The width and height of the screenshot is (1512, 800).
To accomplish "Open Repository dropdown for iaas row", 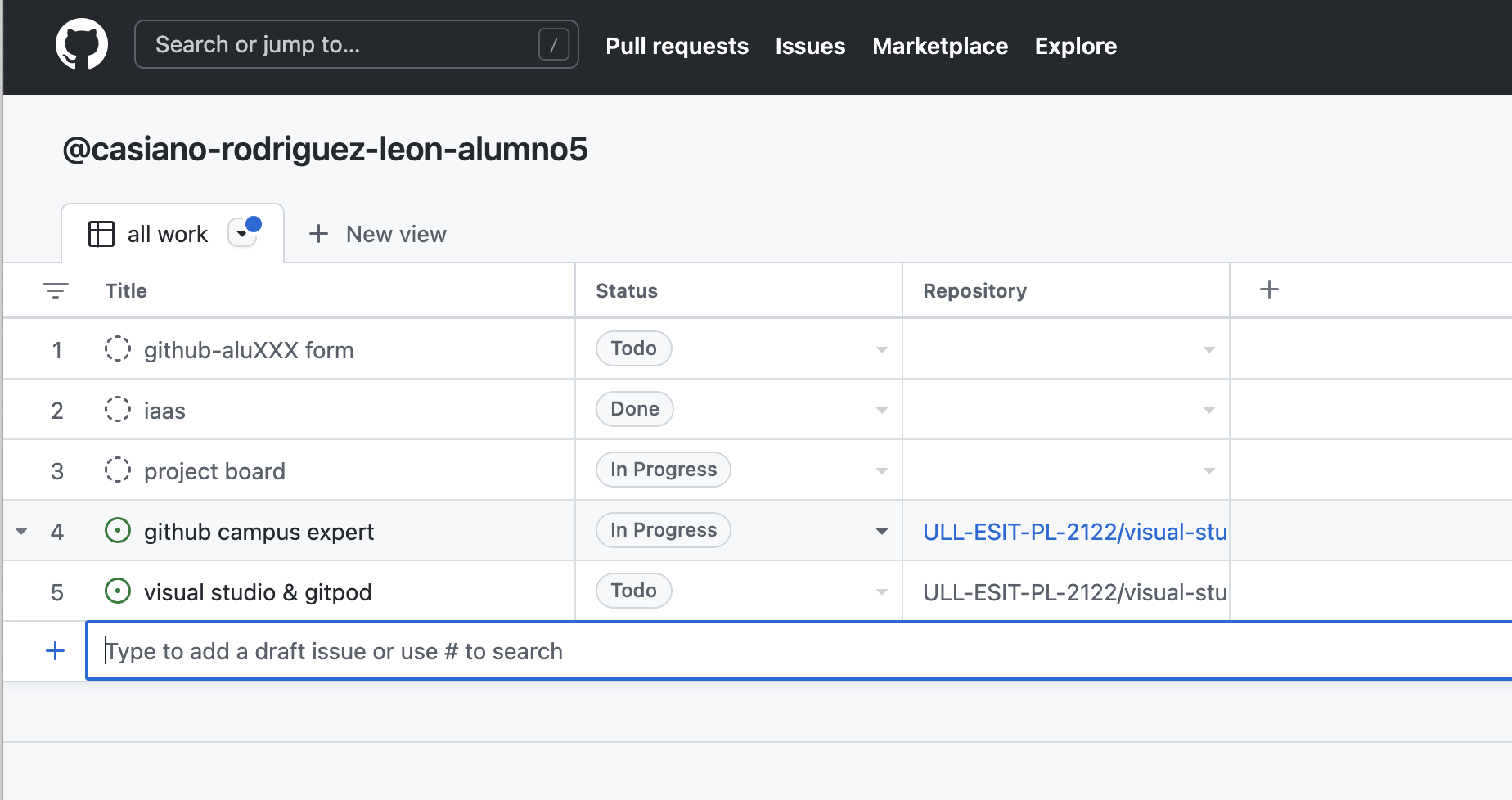I will pos(1208,411).
